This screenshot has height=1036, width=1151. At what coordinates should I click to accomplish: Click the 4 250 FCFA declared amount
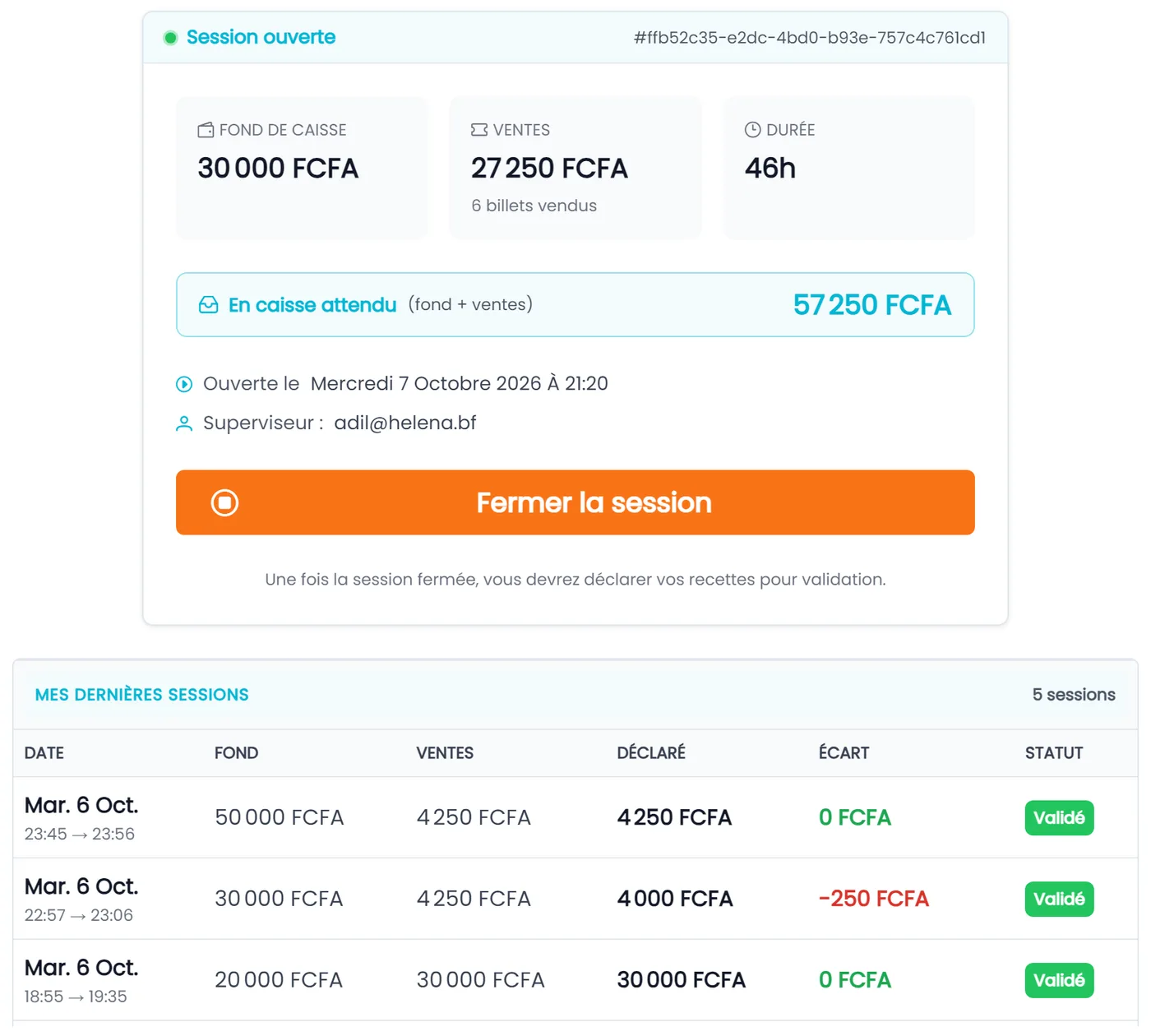pos(674,818)
